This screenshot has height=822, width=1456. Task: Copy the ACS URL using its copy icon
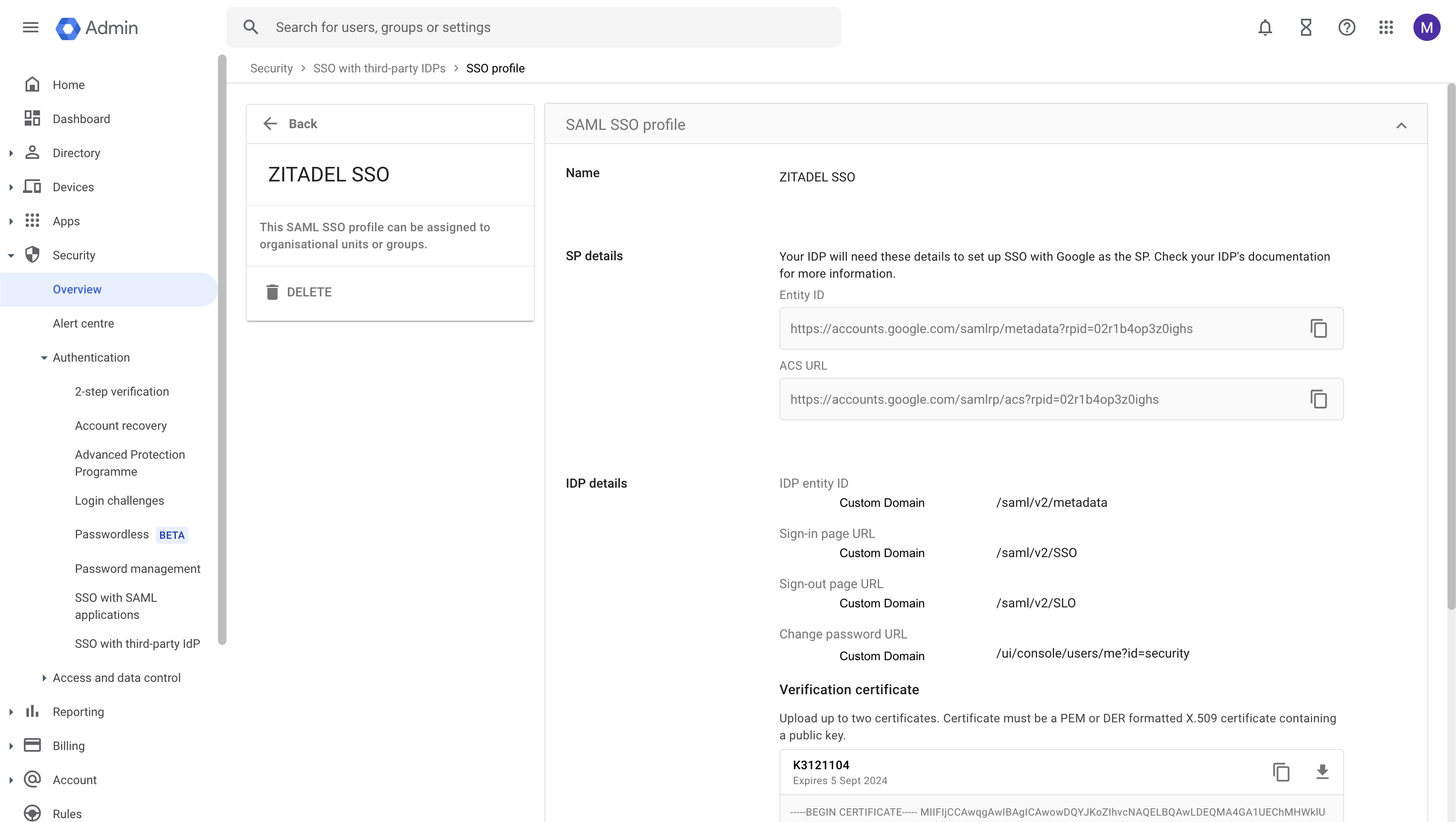click(1319, 399)
